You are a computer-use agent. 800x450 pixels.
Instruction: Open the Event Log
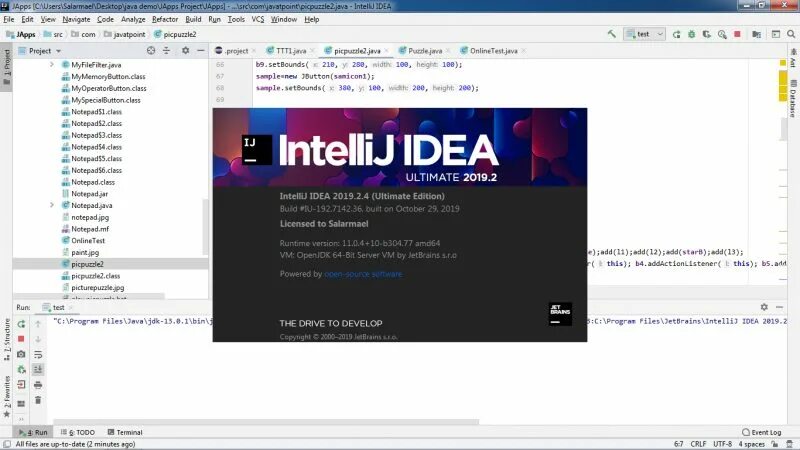(x=762, y=432)
